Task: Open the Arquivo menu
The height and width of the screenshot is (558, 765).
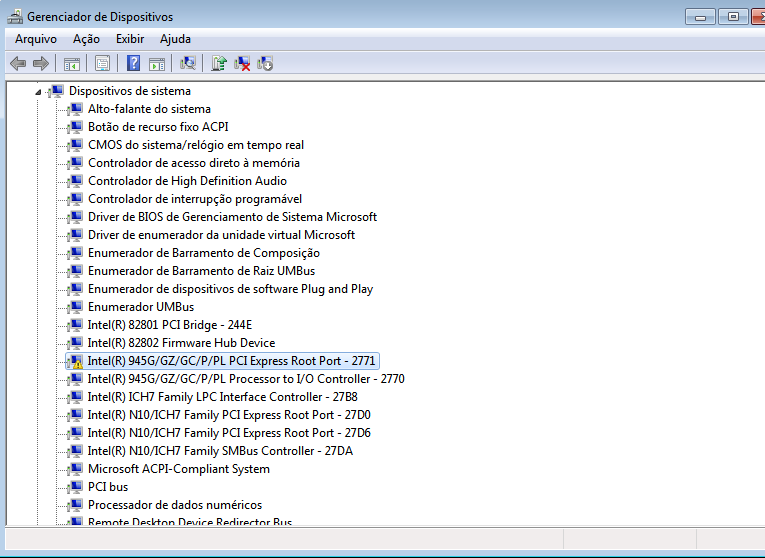Action: point(36,39)
